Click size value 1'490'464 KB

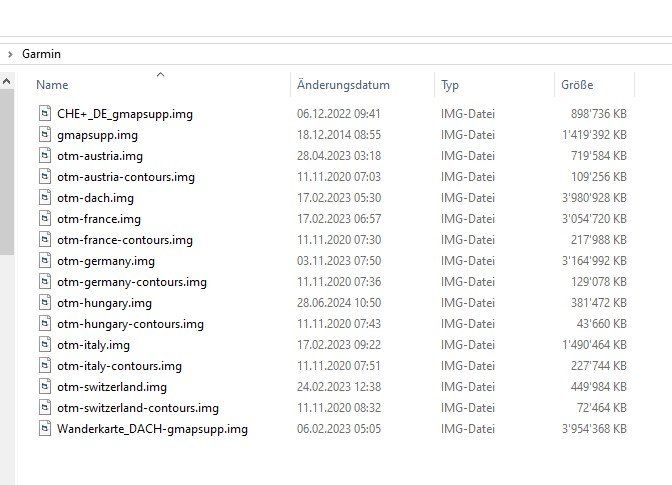[x=594, y=344]
